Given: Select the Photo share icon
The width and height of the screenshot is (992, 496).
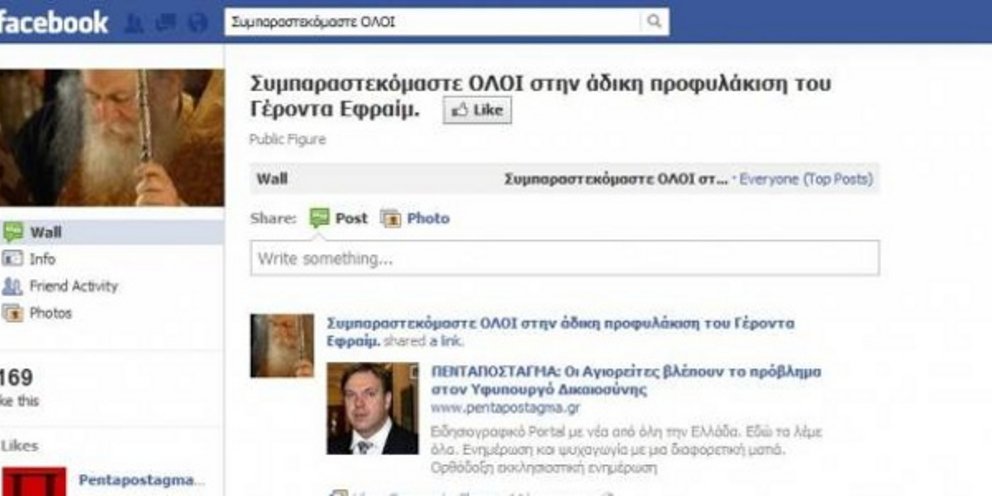Looking at the screenshot, I should pos(390,218).
